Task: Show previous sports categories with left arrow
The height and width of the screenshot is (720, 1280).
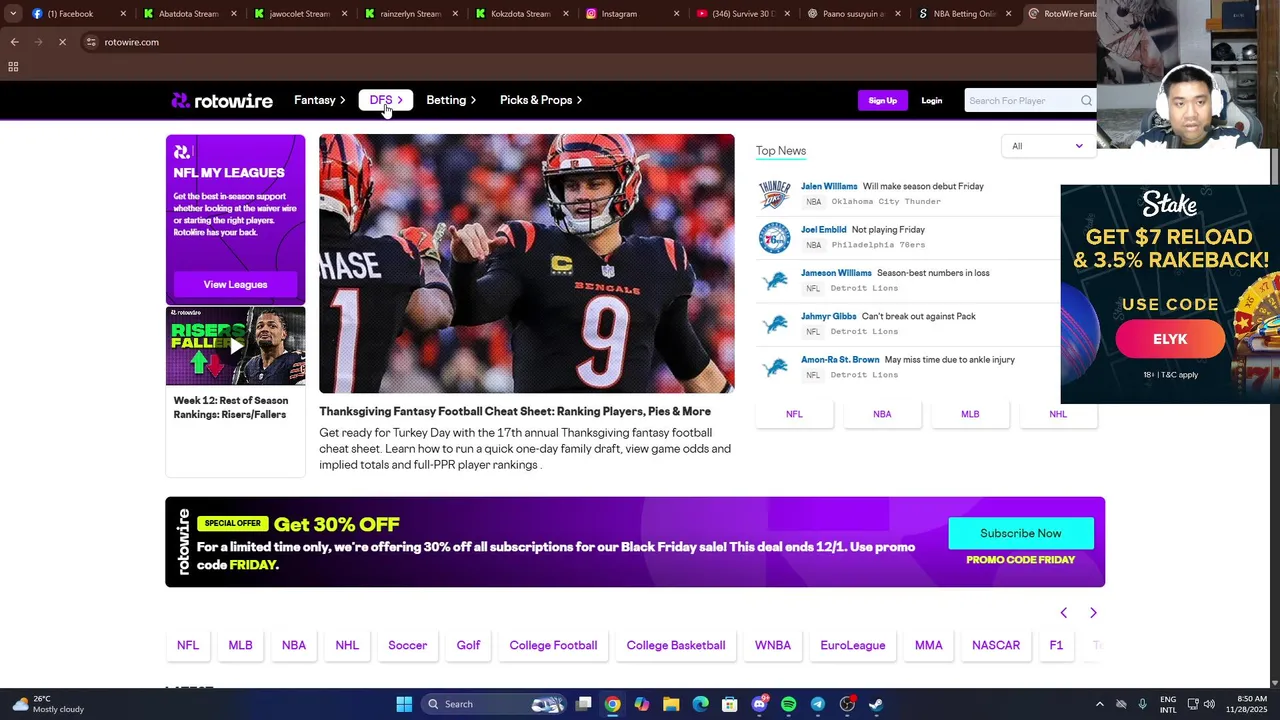Action: 1063,613
